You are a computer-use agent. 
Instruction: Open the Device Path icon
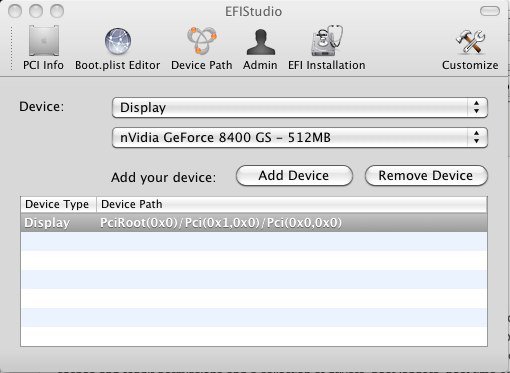[202, 41]
